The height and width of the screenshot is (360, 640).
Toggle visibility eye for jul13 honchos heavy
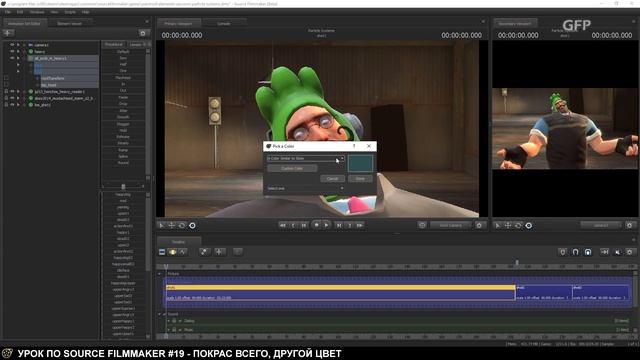[x=12, y=91]
